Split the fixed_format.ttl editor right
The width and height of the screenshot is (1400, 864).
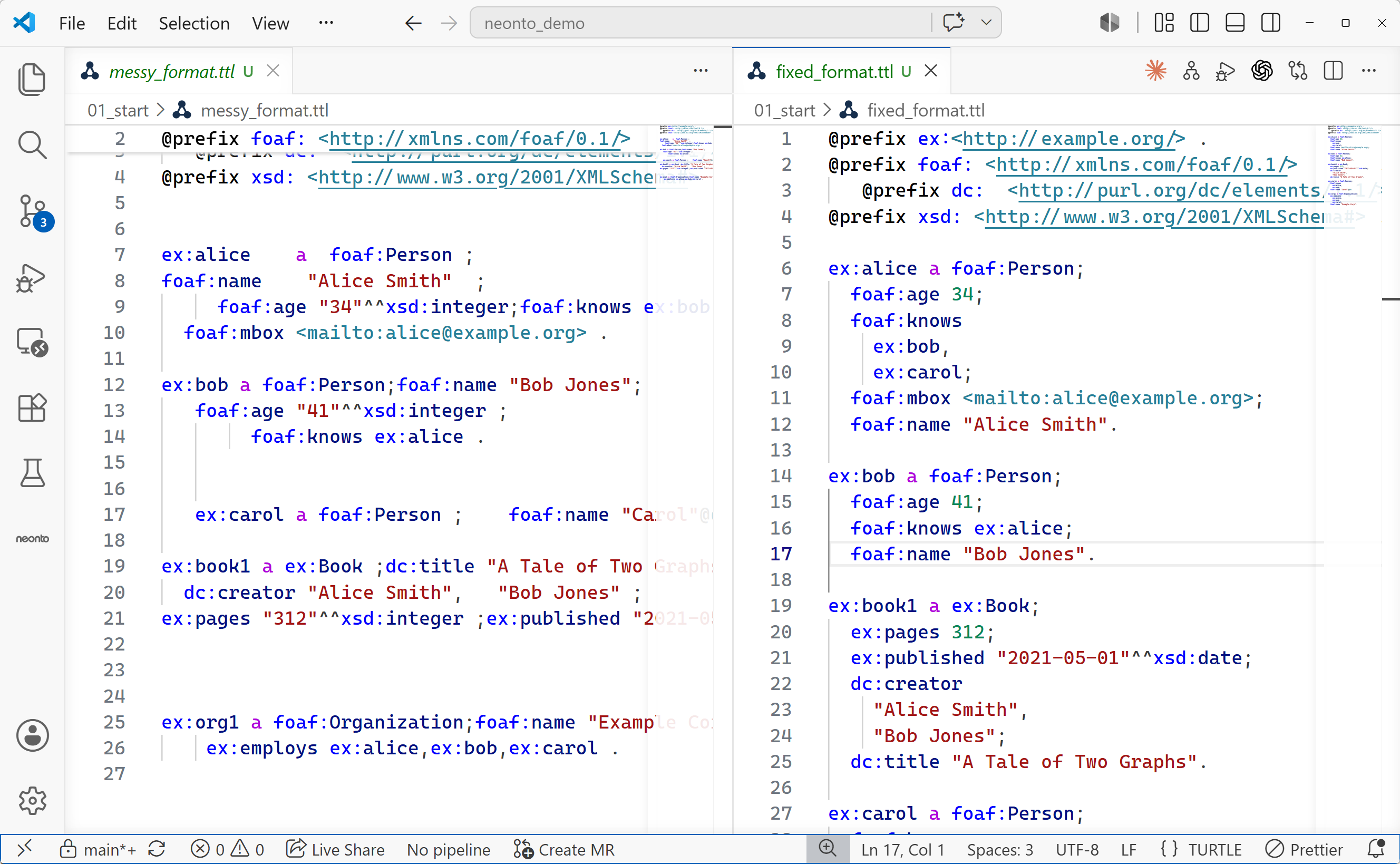1333,71
